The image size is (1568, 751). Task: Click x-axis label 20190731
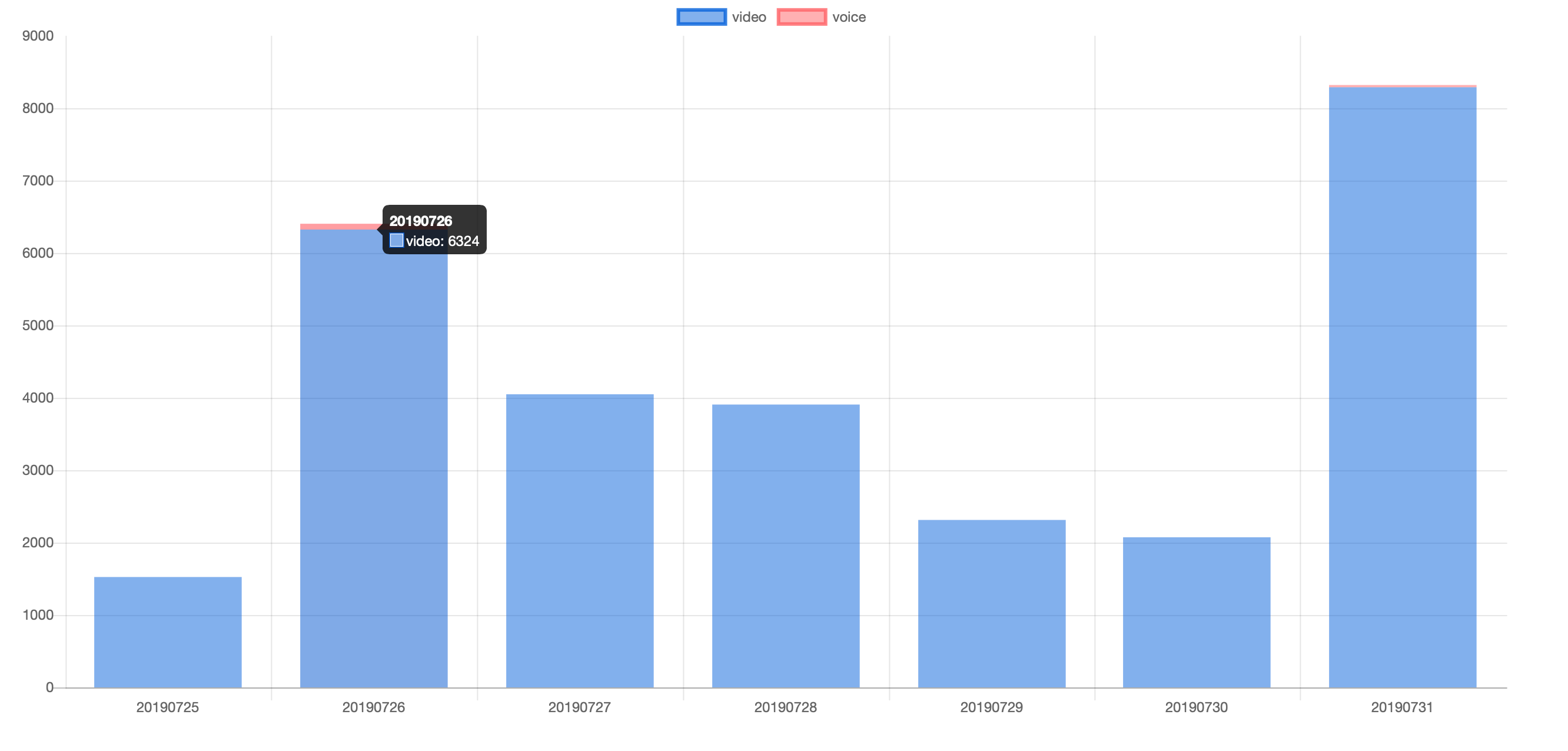[x=1402, y=707]
